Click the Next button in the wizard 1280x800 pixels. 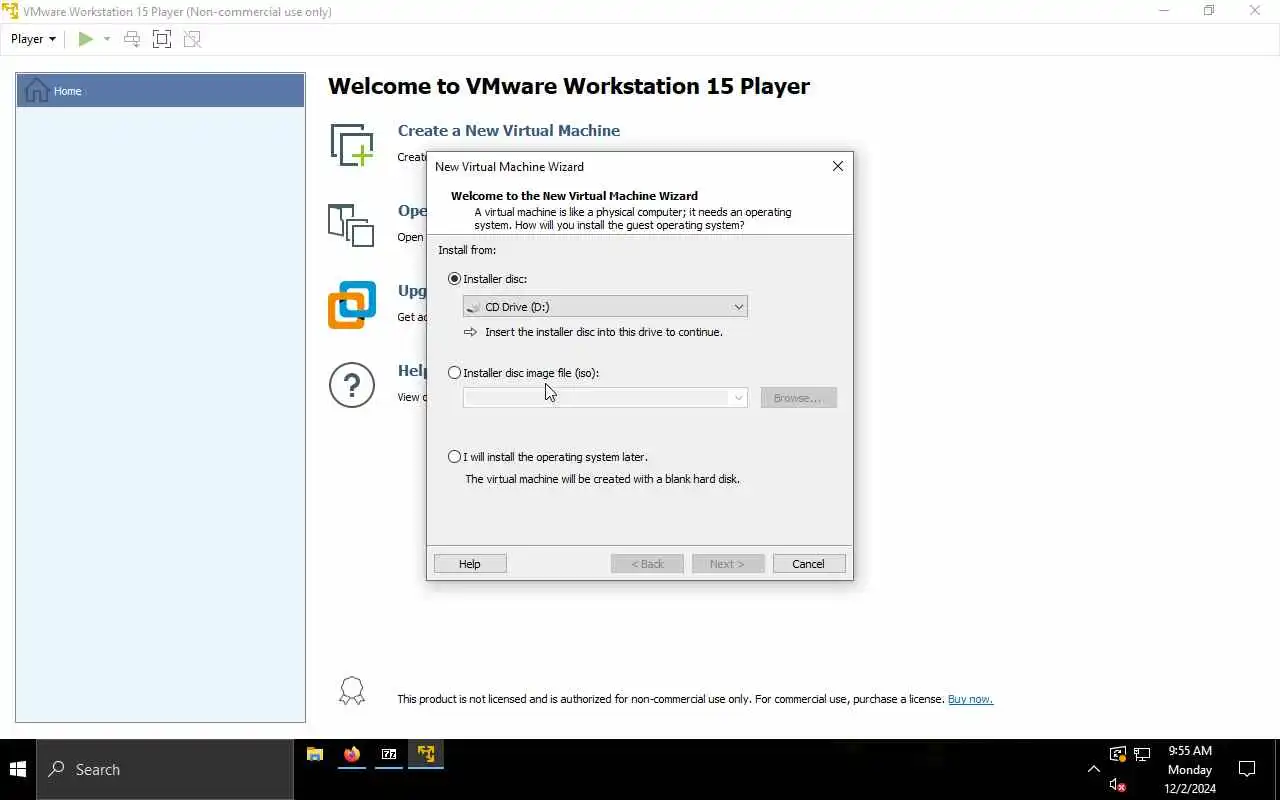(x=727, y=564)
